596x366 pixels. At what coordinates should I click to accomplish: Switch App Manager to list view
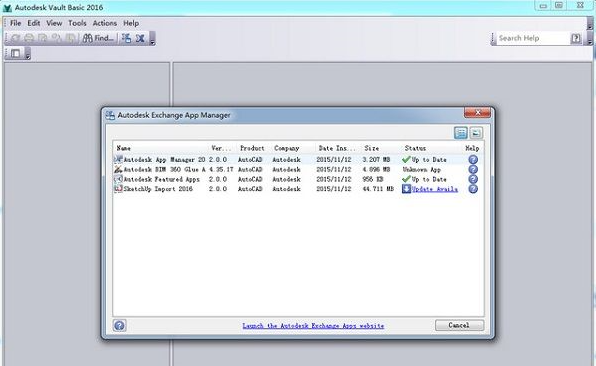(x=461, y=133)
